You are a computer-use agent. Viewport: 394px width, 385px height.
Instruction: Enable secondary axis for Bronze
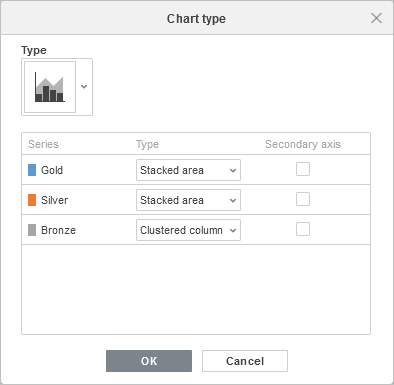[x=303, y=229]
